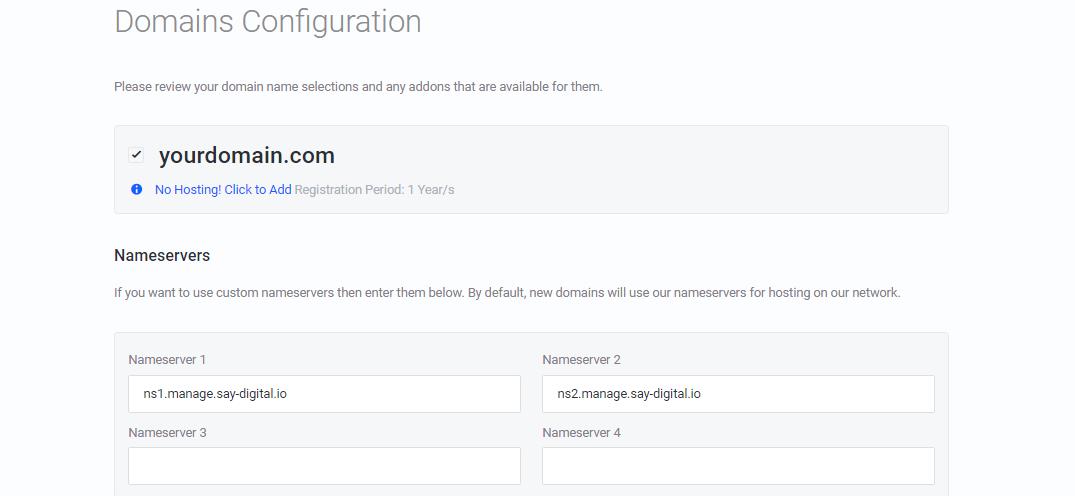Click into the Nameserver 2 field

point(738,394)
